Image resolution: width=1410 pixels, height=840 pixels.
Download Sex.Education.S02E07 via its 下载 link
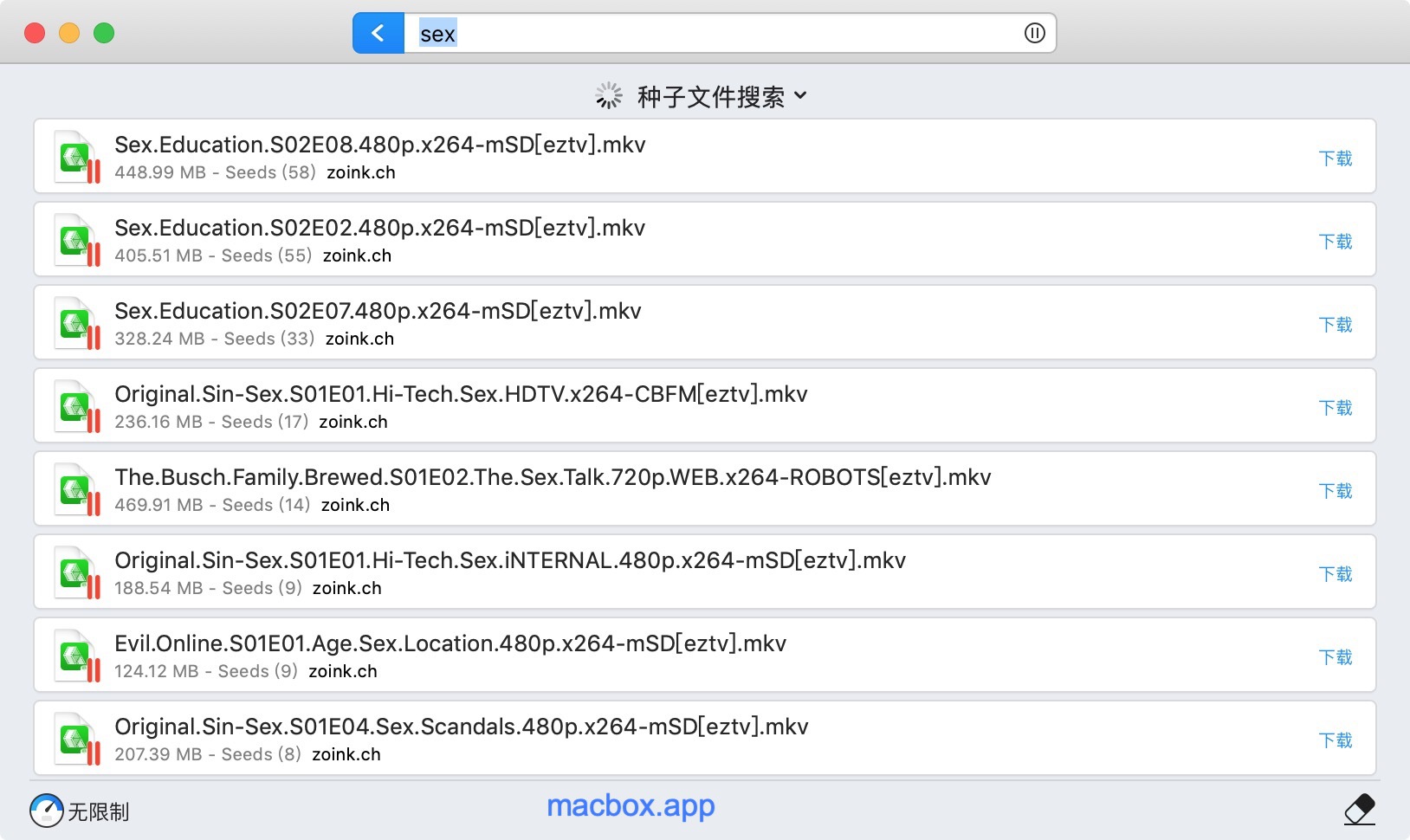pyautogui.click(x=1336, y=325)
